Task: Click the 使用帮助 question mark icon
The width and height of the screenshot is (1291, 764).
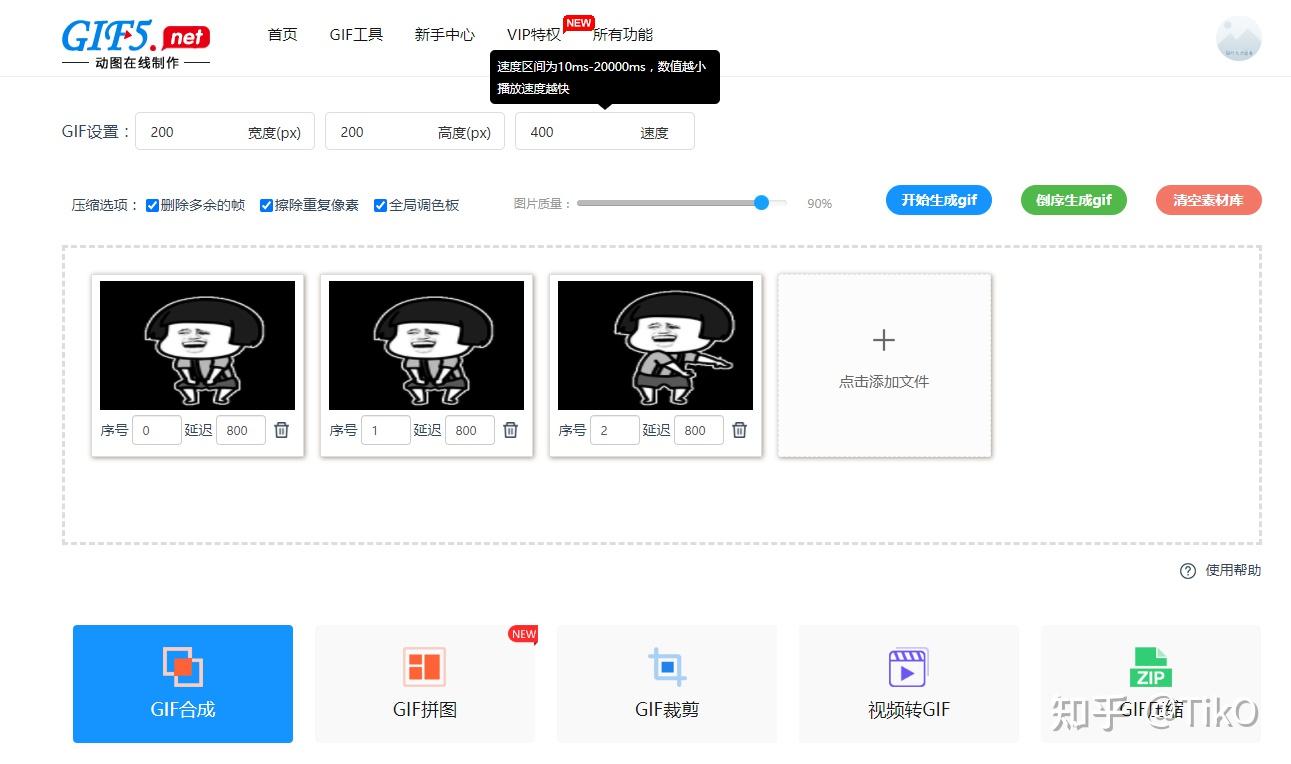Action: pos(1188,571)
